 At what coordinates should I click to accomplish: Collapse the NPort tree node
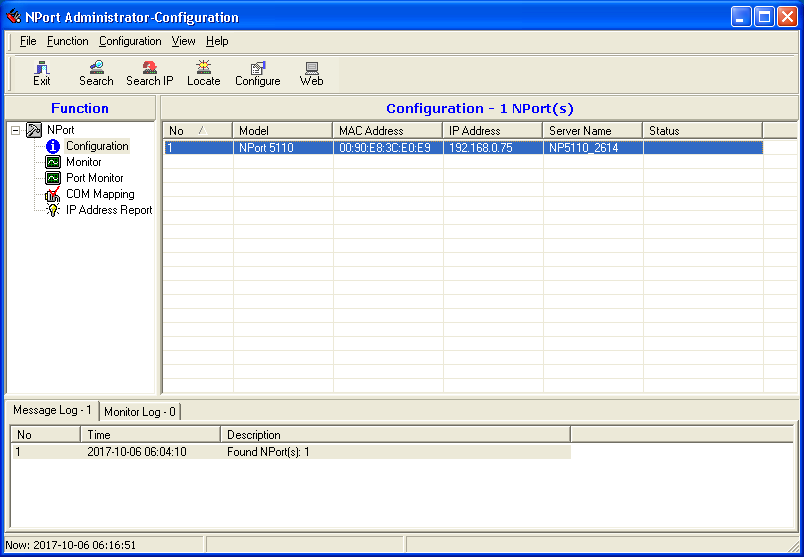pyautogui.click(x=16, y=130)
